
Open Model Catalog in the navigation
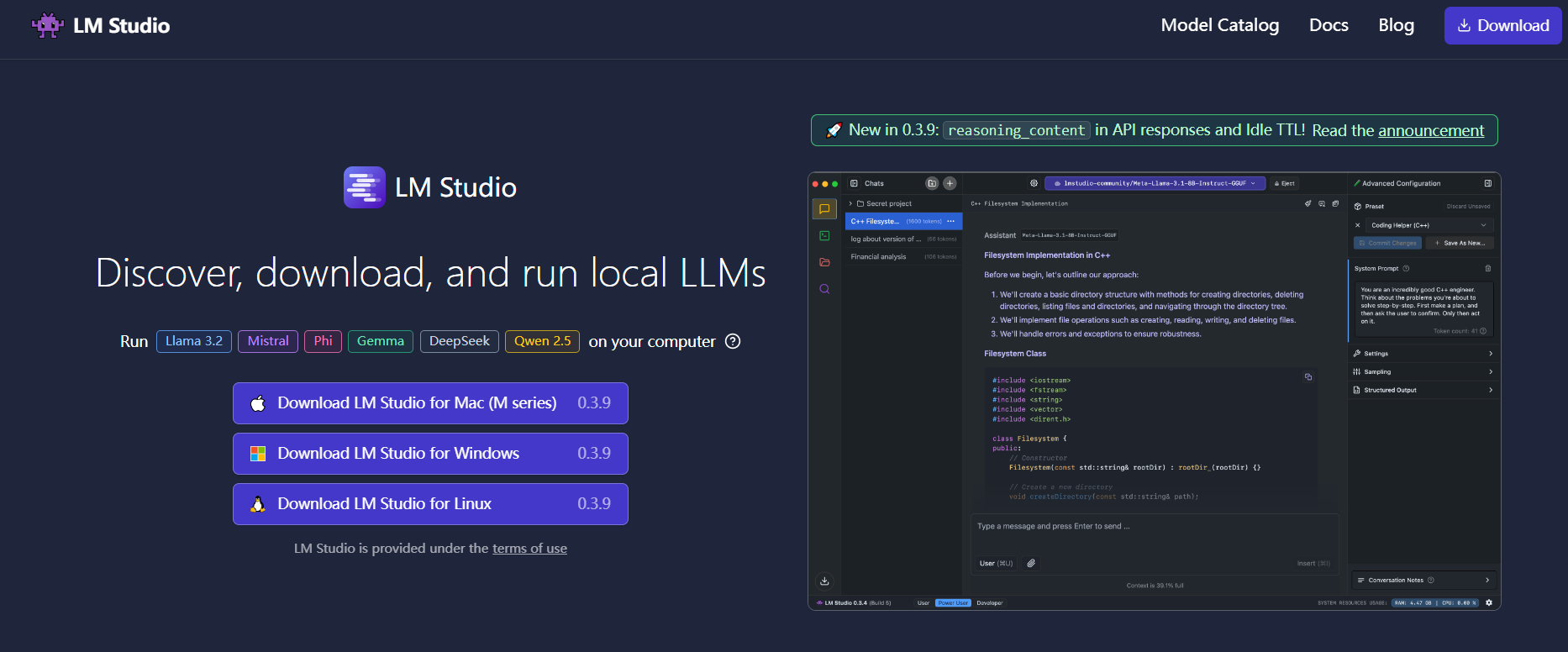click(x=1219, y=25)
